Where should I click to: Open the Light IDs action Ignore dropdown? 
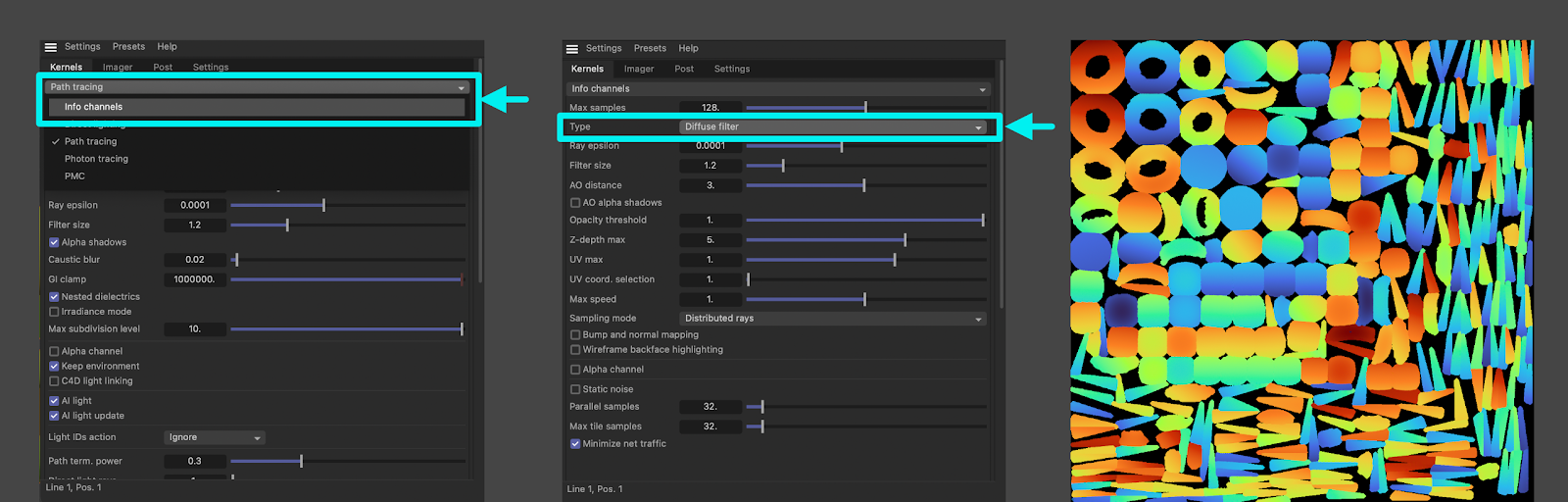click(214, 438)
